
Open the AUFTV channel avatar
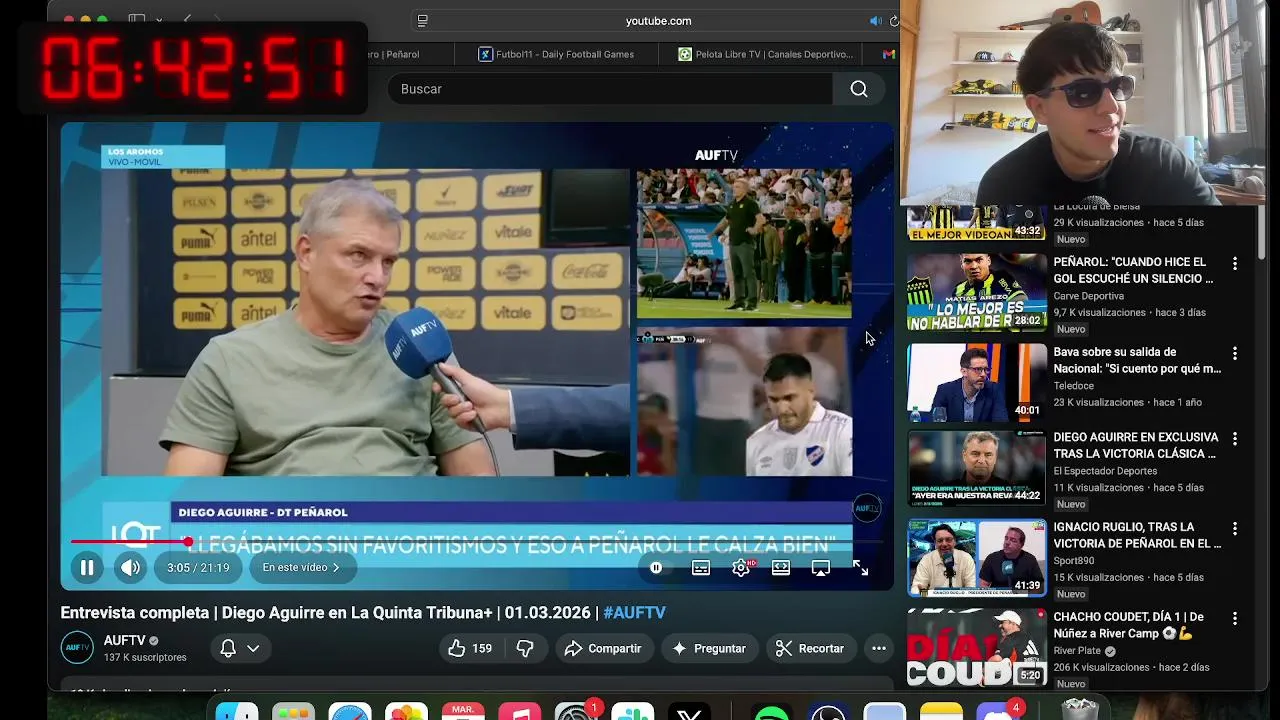[x=77, y=648]
